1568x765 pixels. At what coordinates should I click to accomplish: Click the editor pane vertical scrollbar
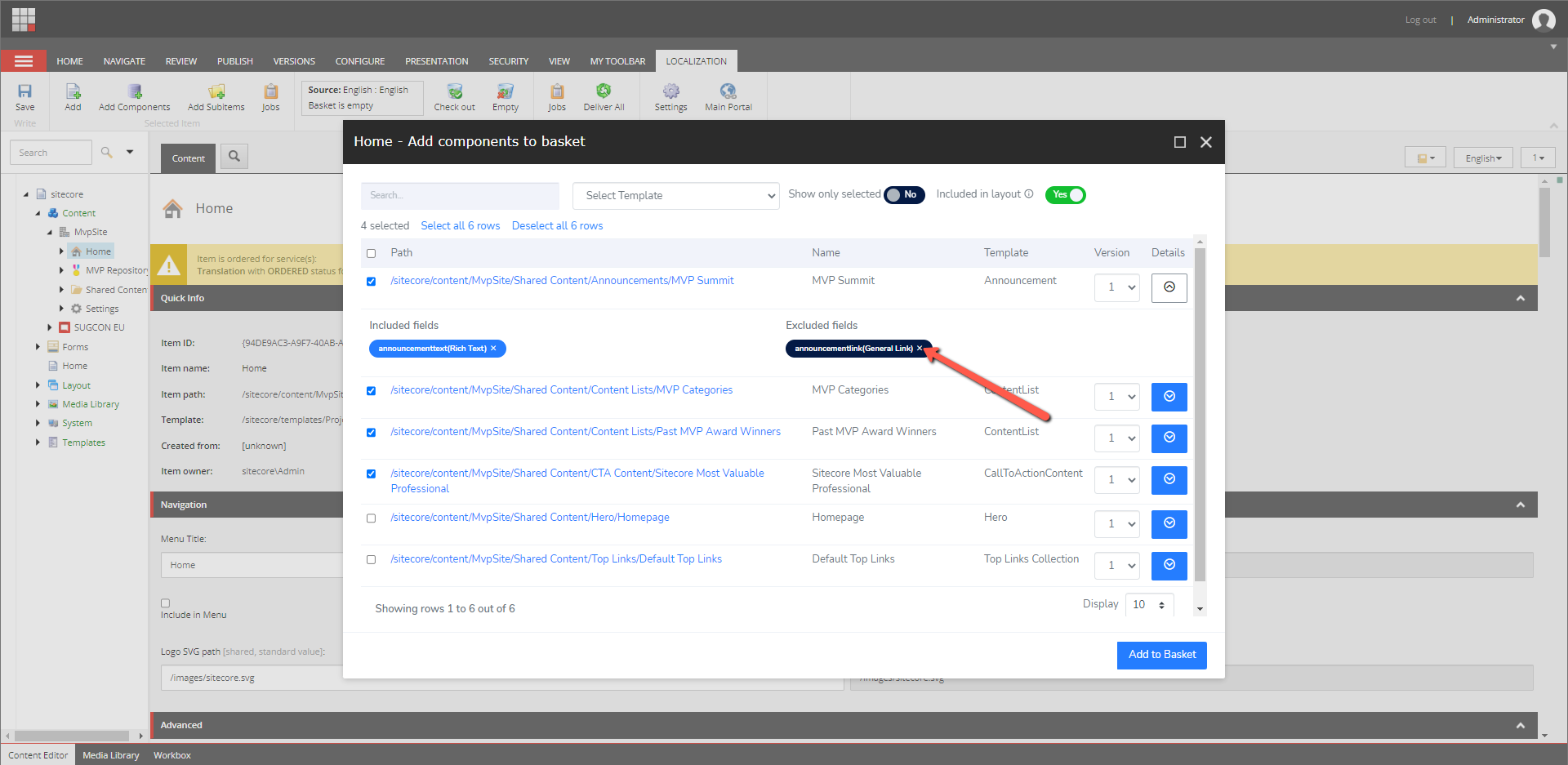tap(1544, 222)
